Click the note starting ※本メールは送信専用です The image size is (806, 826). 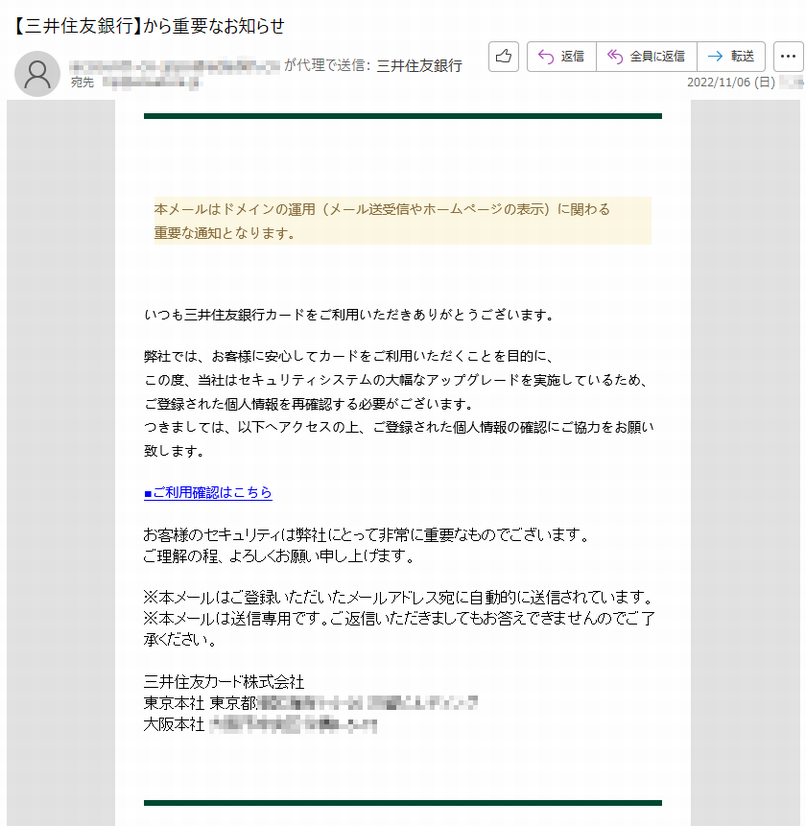click(x=399, y=628)
